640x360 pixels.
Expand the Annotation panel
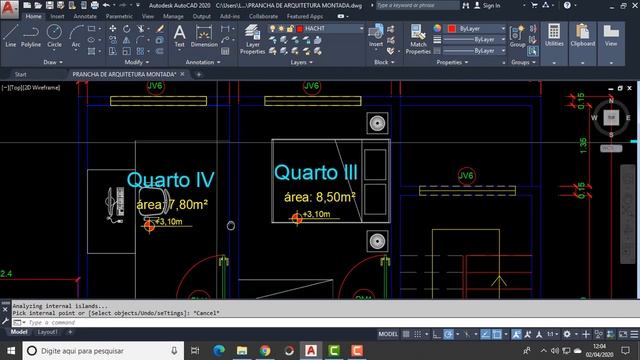pyautogui.click(x=203, y=62)
